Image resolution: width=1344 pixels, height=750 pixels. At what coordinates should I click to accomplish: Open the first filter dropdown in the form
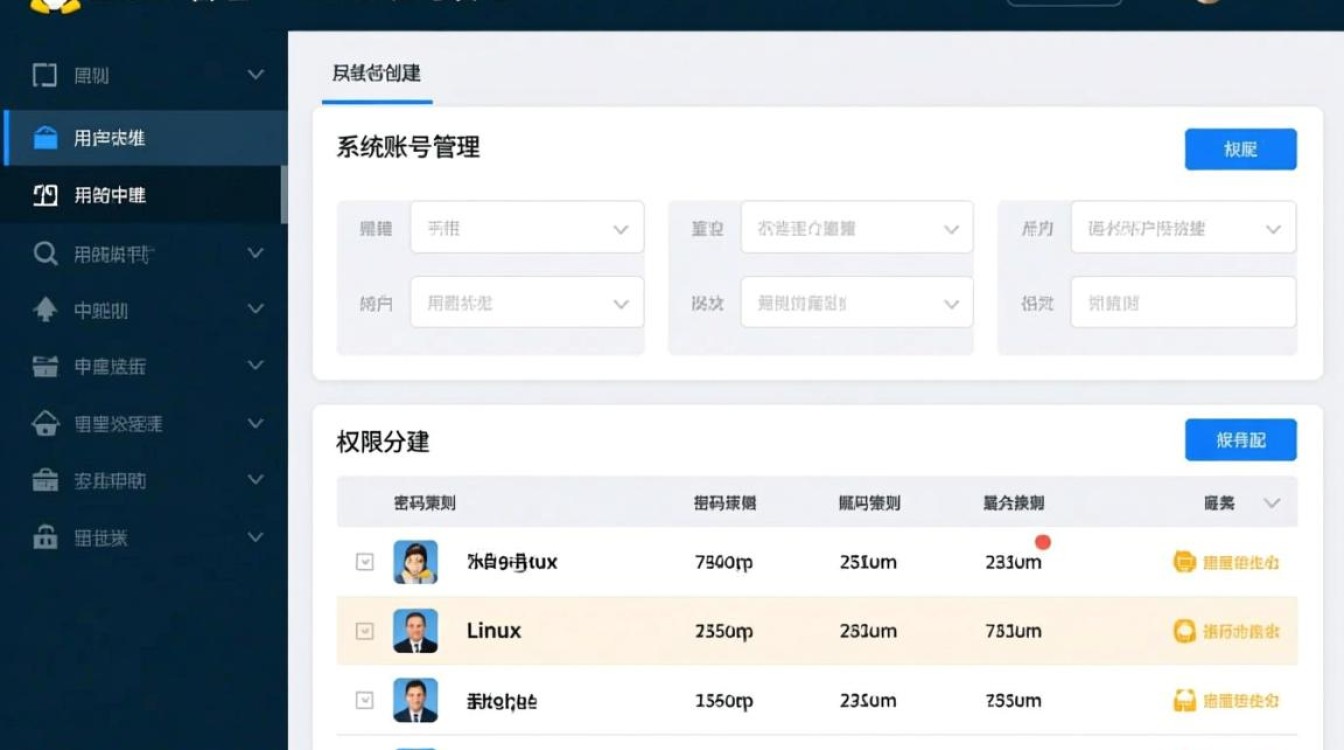pos(527,227)
